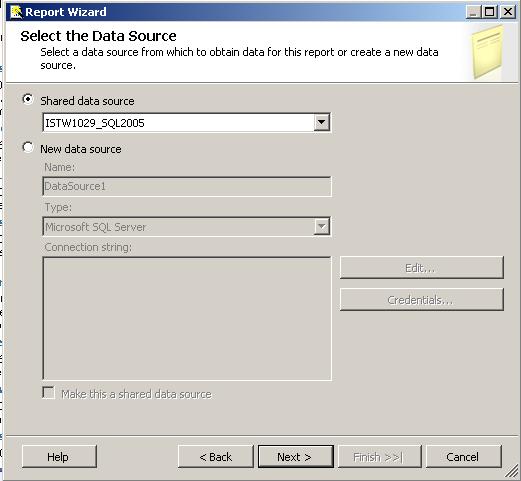
Task: Click the Credentials... button
Action: 422,299
